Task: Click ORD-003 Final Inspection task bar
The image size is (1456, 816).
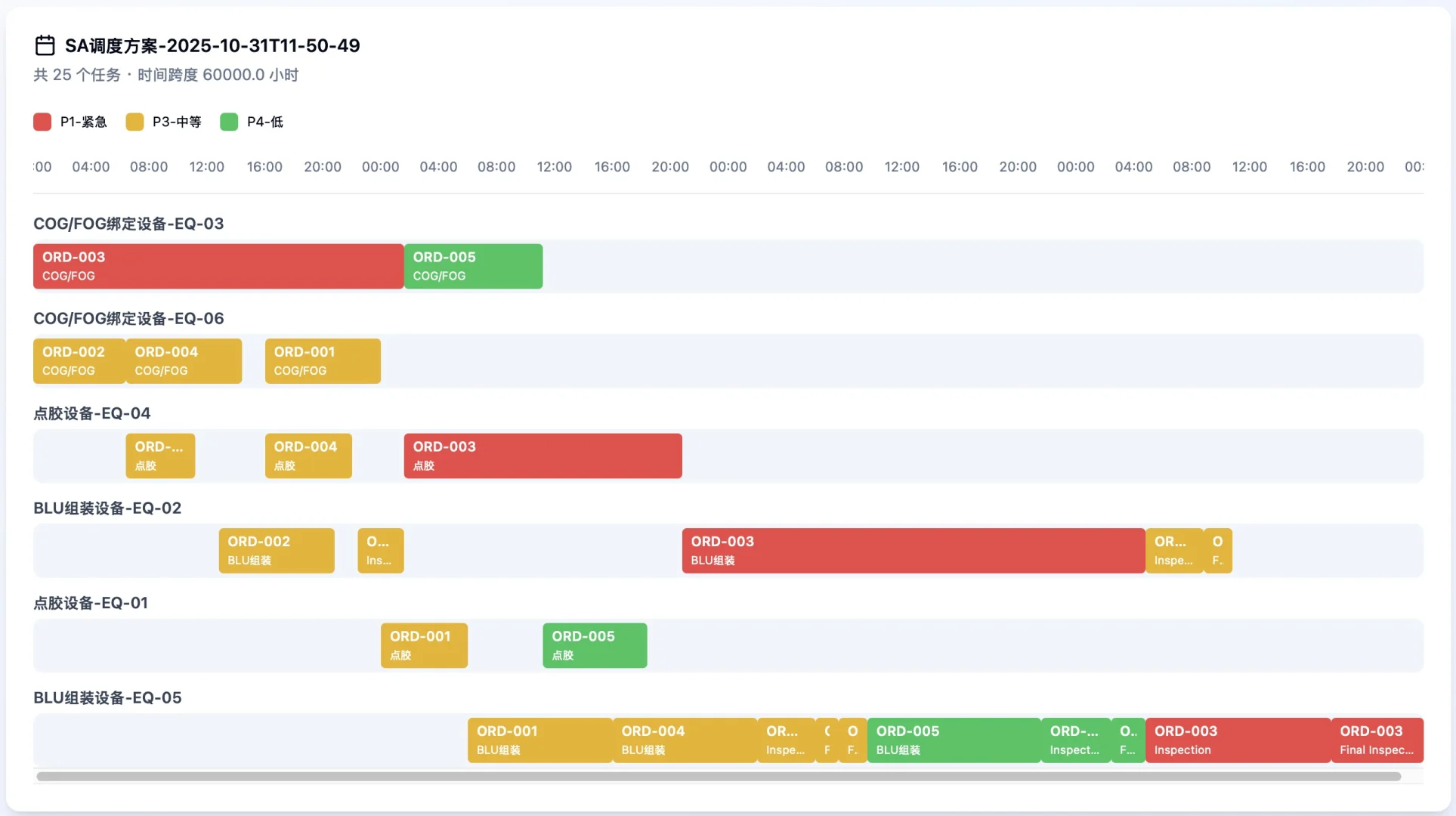Action: [1377, 740]
